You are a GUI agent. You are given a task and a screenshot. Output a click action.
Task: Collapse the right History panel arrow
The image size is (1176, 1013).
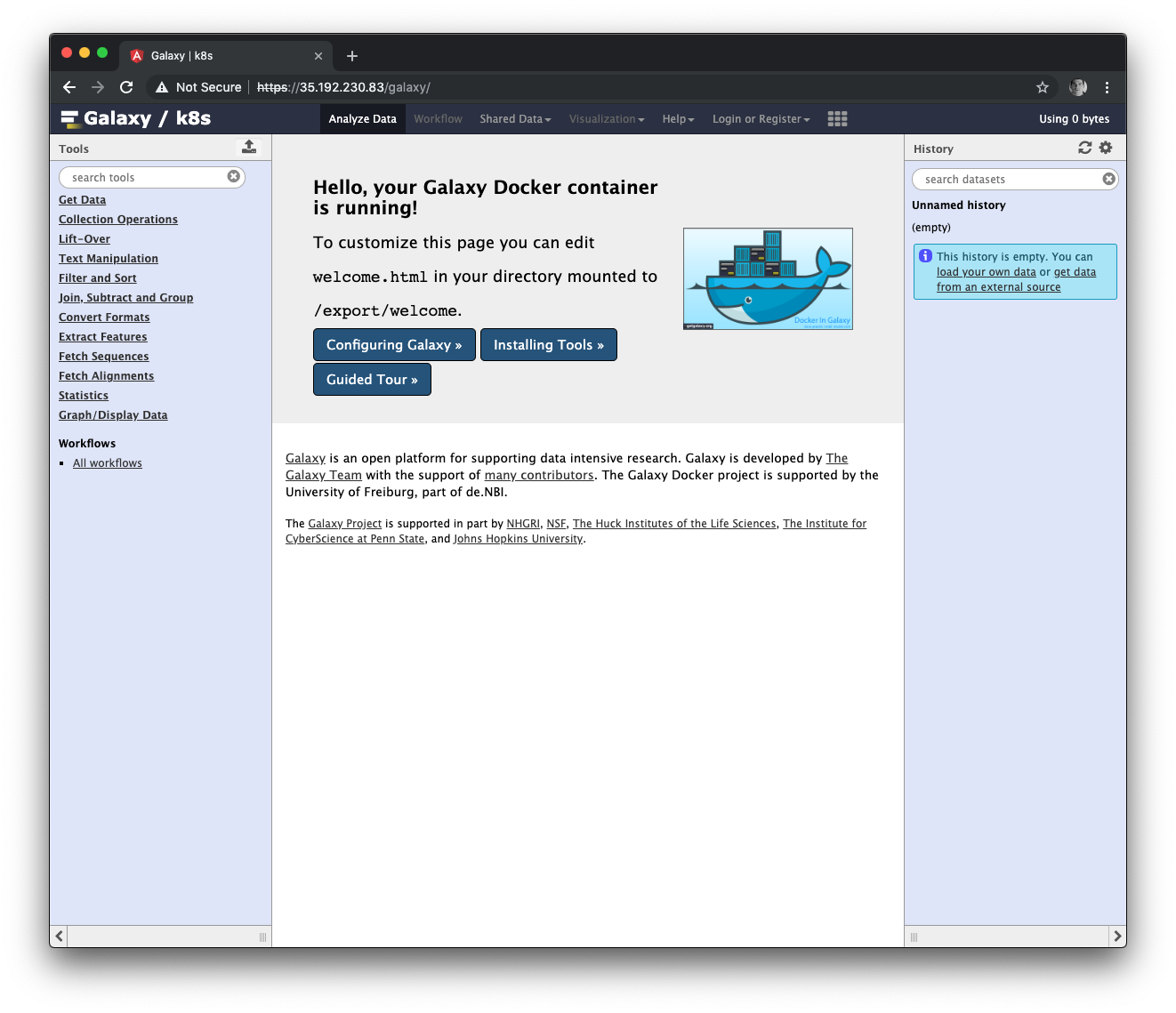tap(1117, 936)
